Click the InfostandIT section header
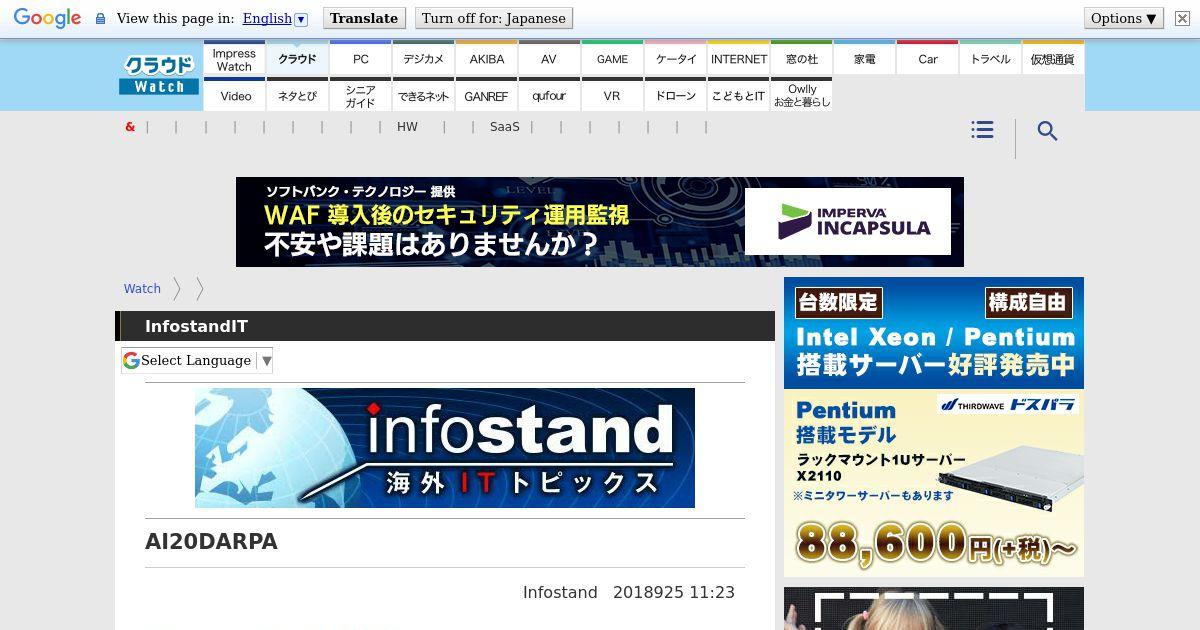Viewport: 1200px width, 630px height. (x=445, y=326)
